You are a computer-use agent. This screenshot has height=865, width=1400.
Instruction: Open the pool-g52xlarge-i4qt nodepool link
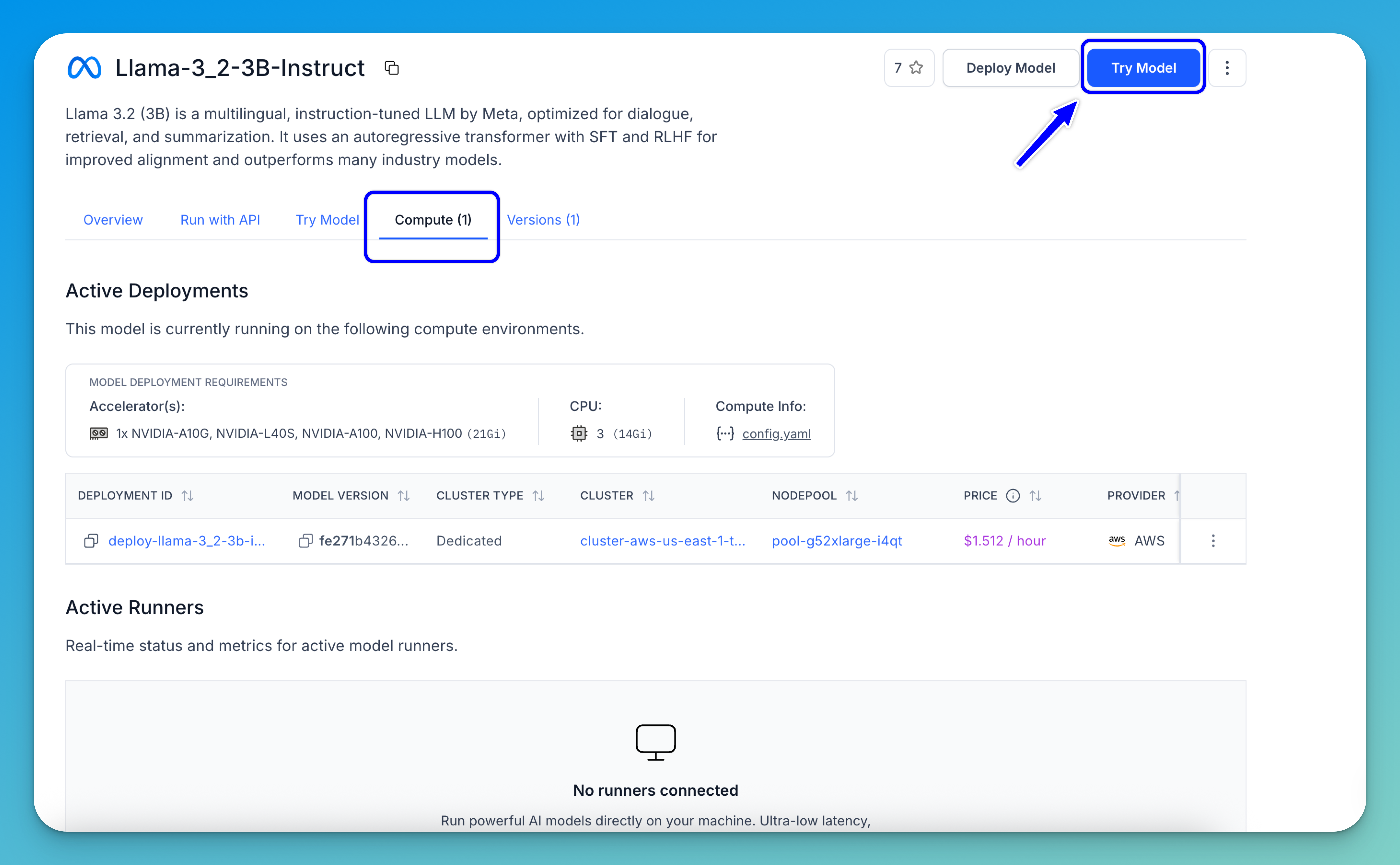[836, 540]
